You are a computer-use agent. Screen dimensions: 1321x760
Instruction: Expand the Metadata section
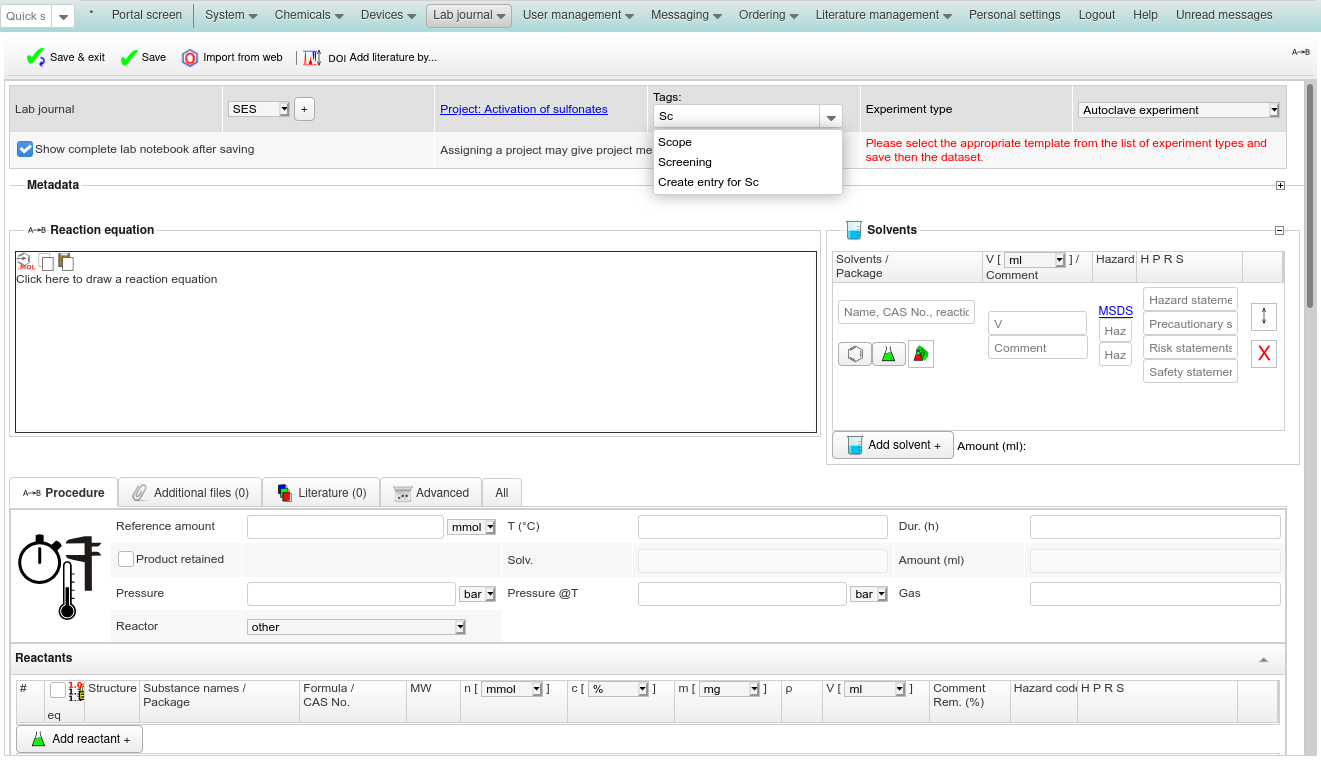[x=1280, y=185]
